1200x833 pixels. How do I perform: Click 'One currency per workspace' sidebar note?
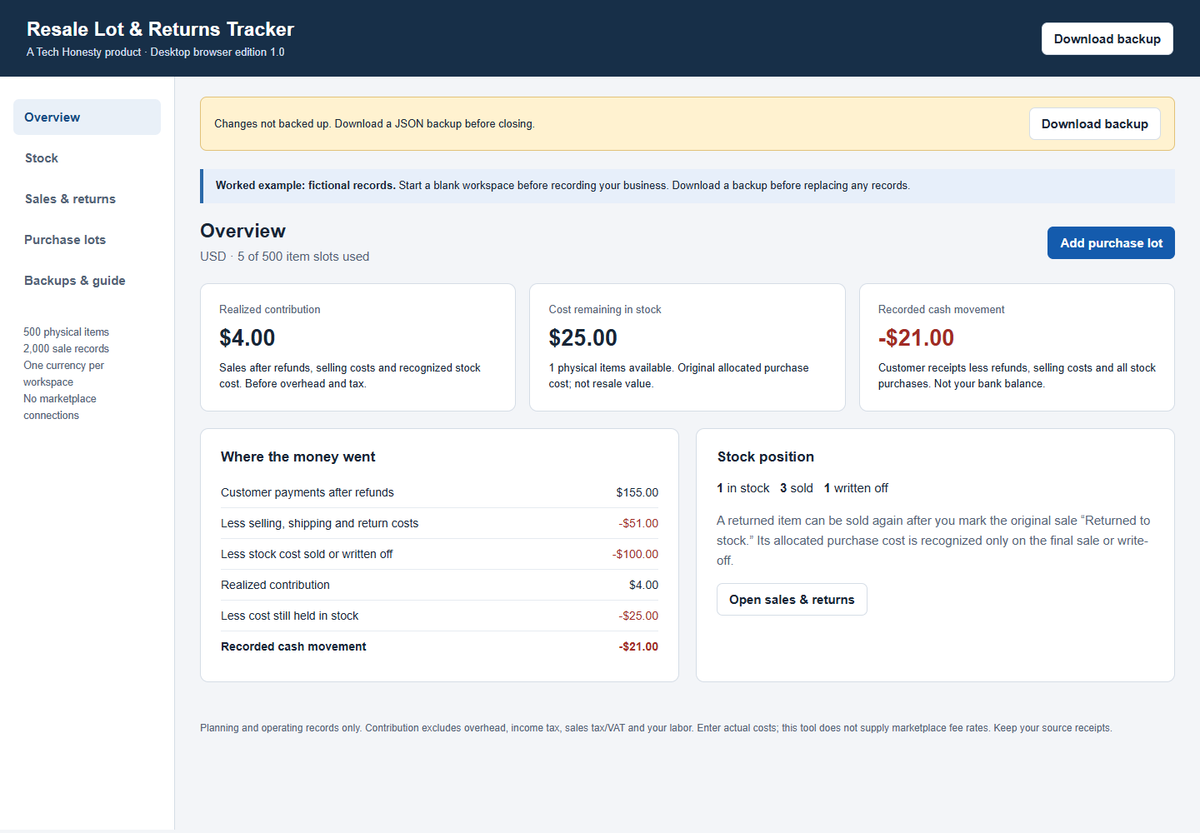click(64, 374)
